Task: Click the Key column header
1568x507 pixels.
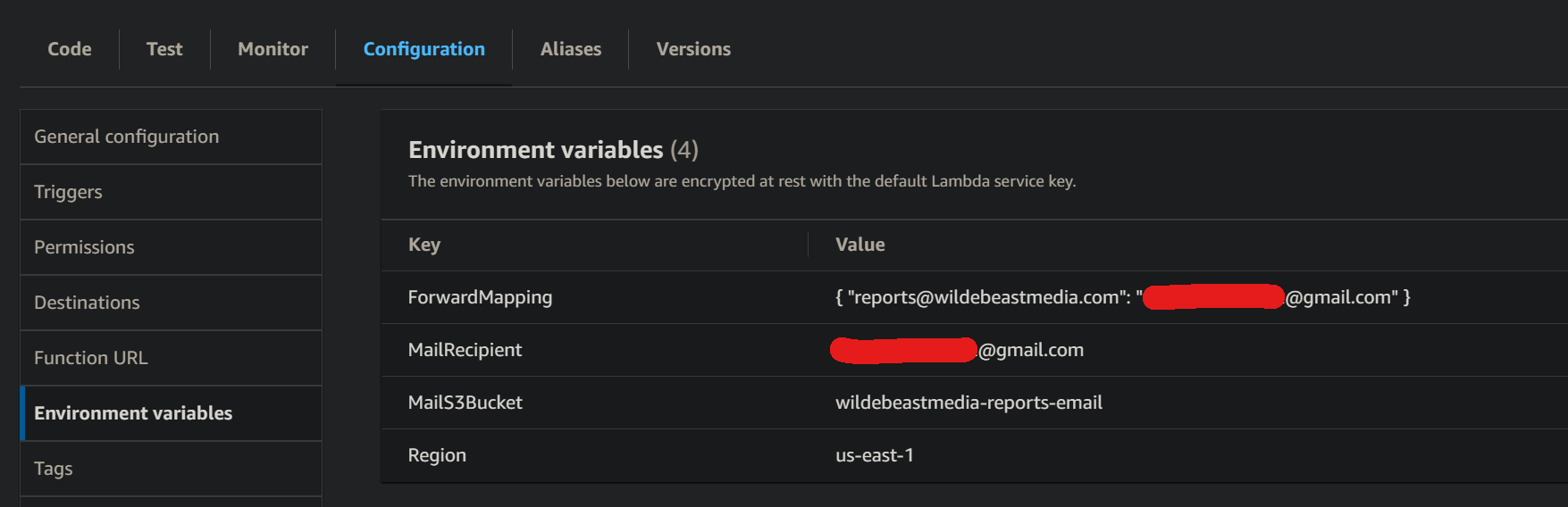Action: 424,245
